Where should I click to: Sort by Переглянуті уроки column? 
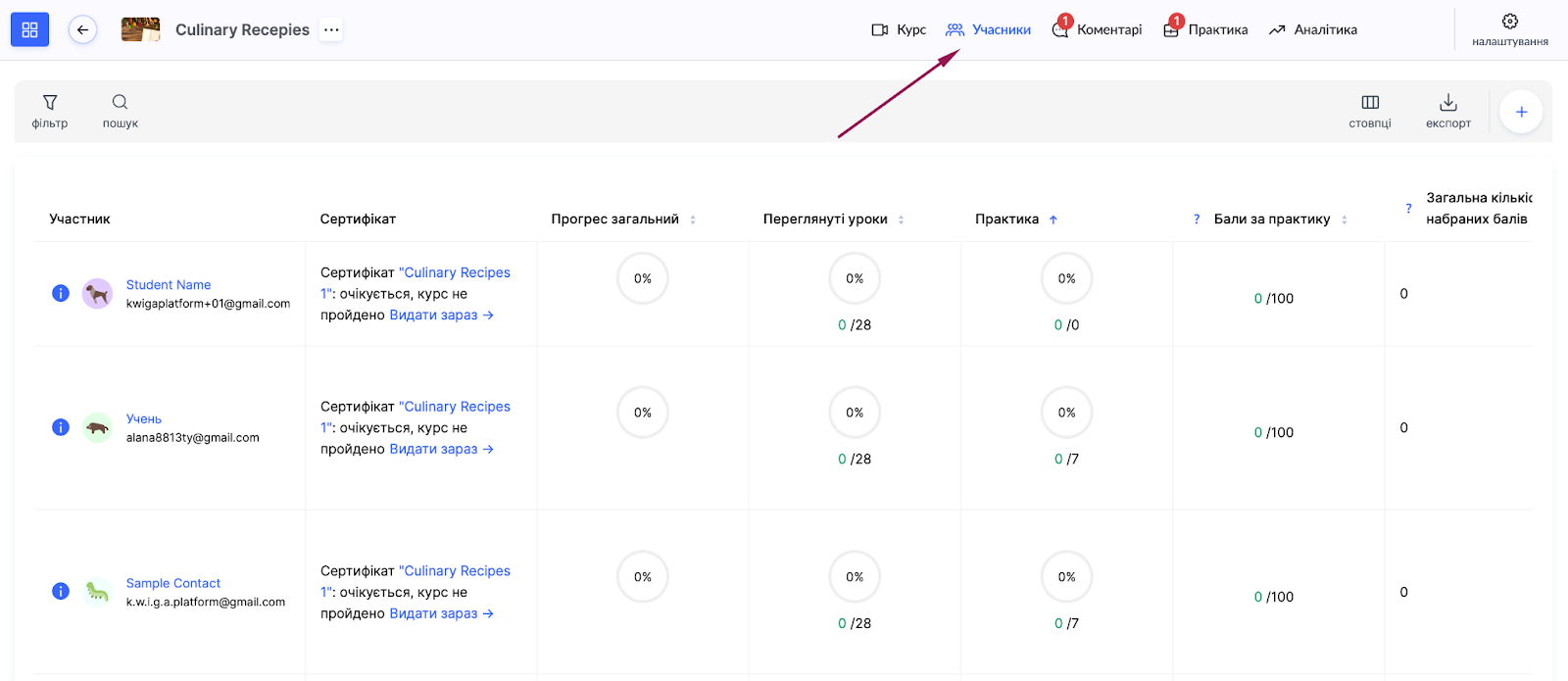coord(901,219)
